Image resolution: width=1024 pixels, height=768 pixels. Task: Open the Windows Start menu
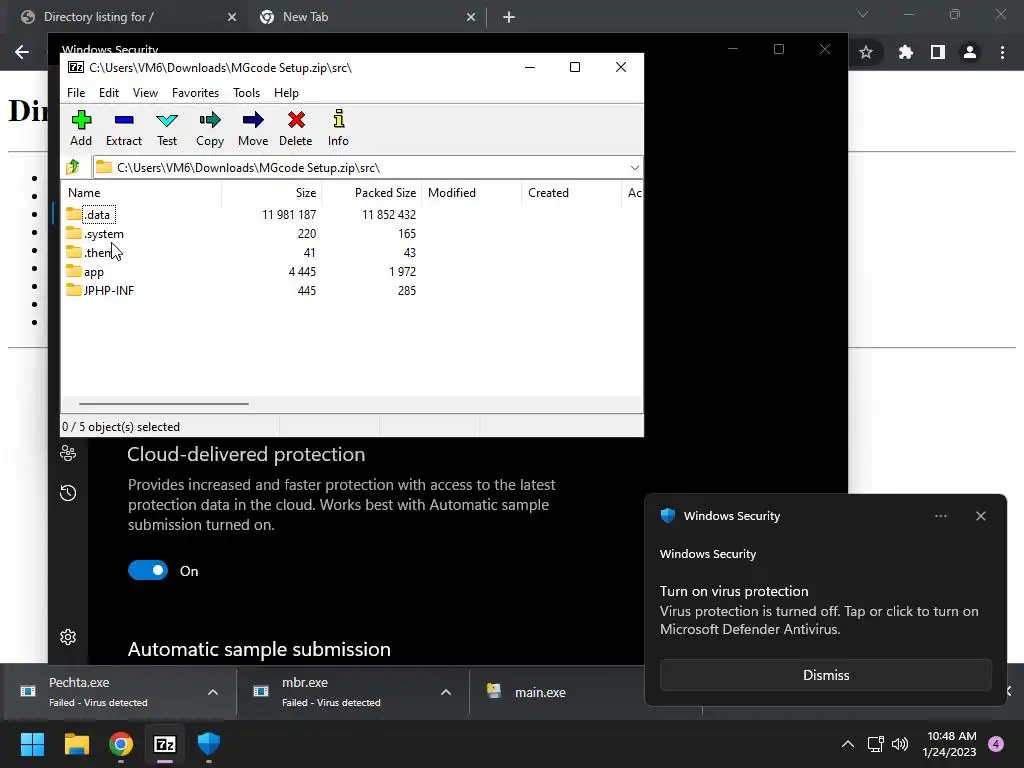pyautogui.click(x=32, y=744)
